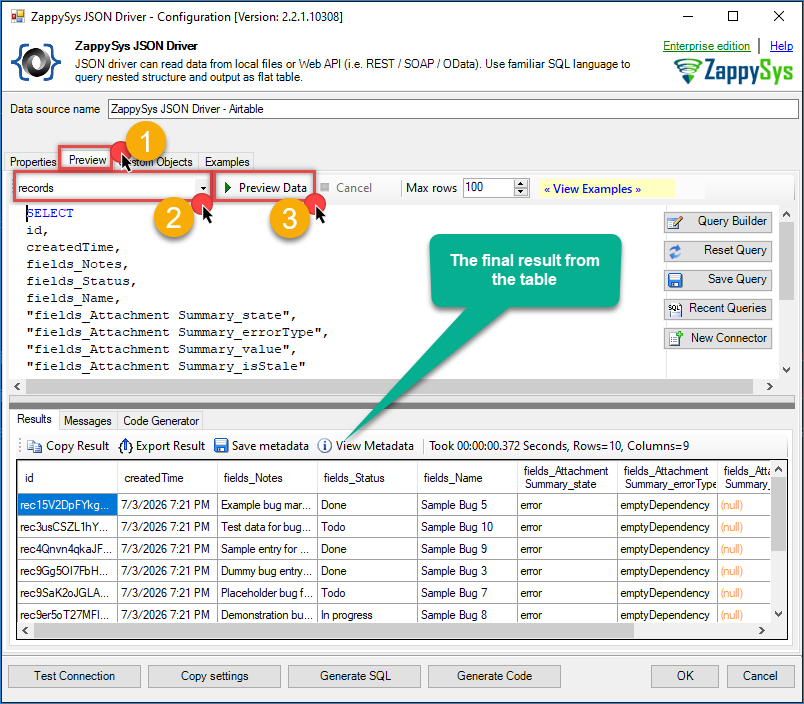Click the rec3usCSZL1hY id cell

(67, 527)
